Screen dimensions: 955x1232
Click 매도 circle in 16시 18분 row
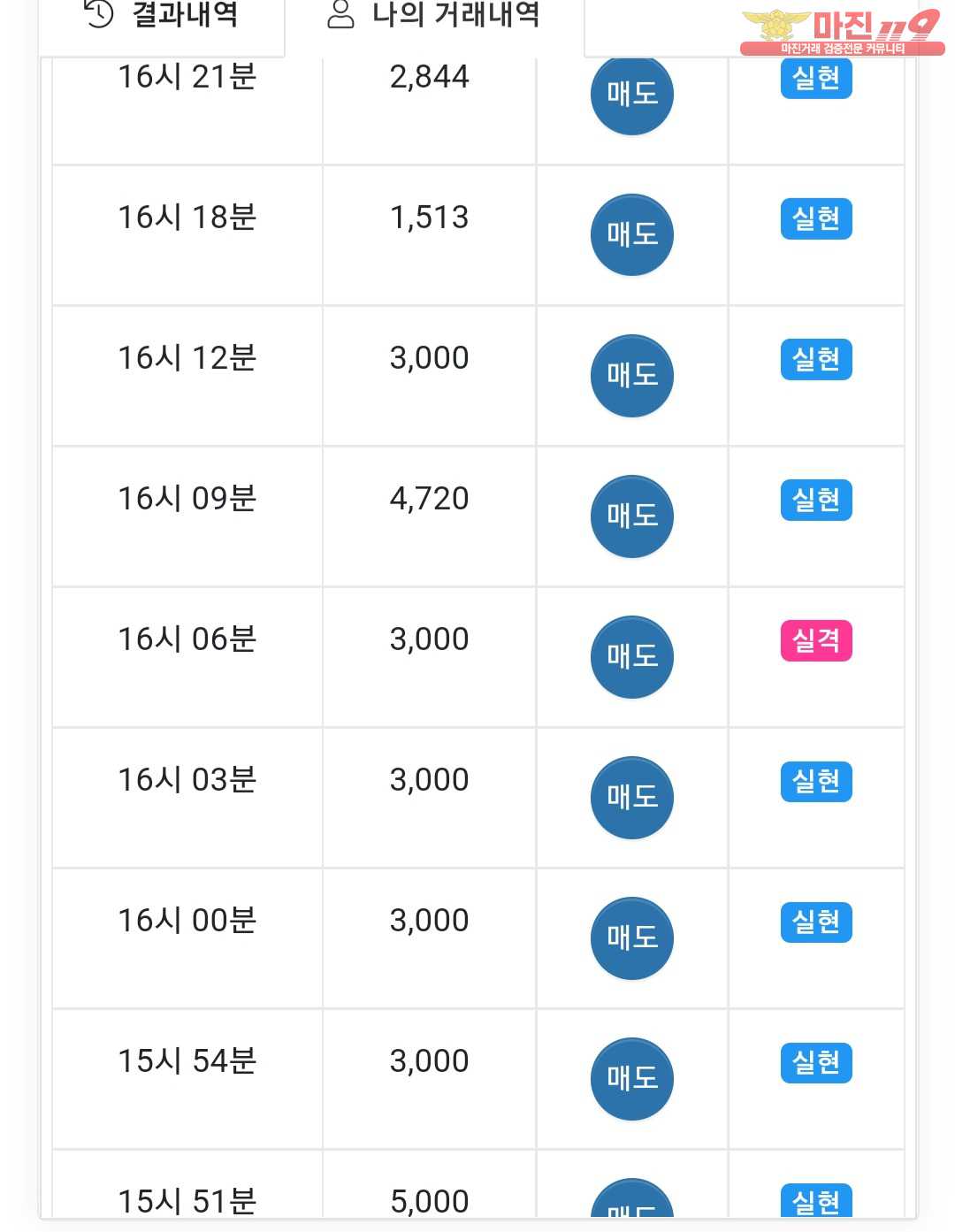click(x=632, y=234)
